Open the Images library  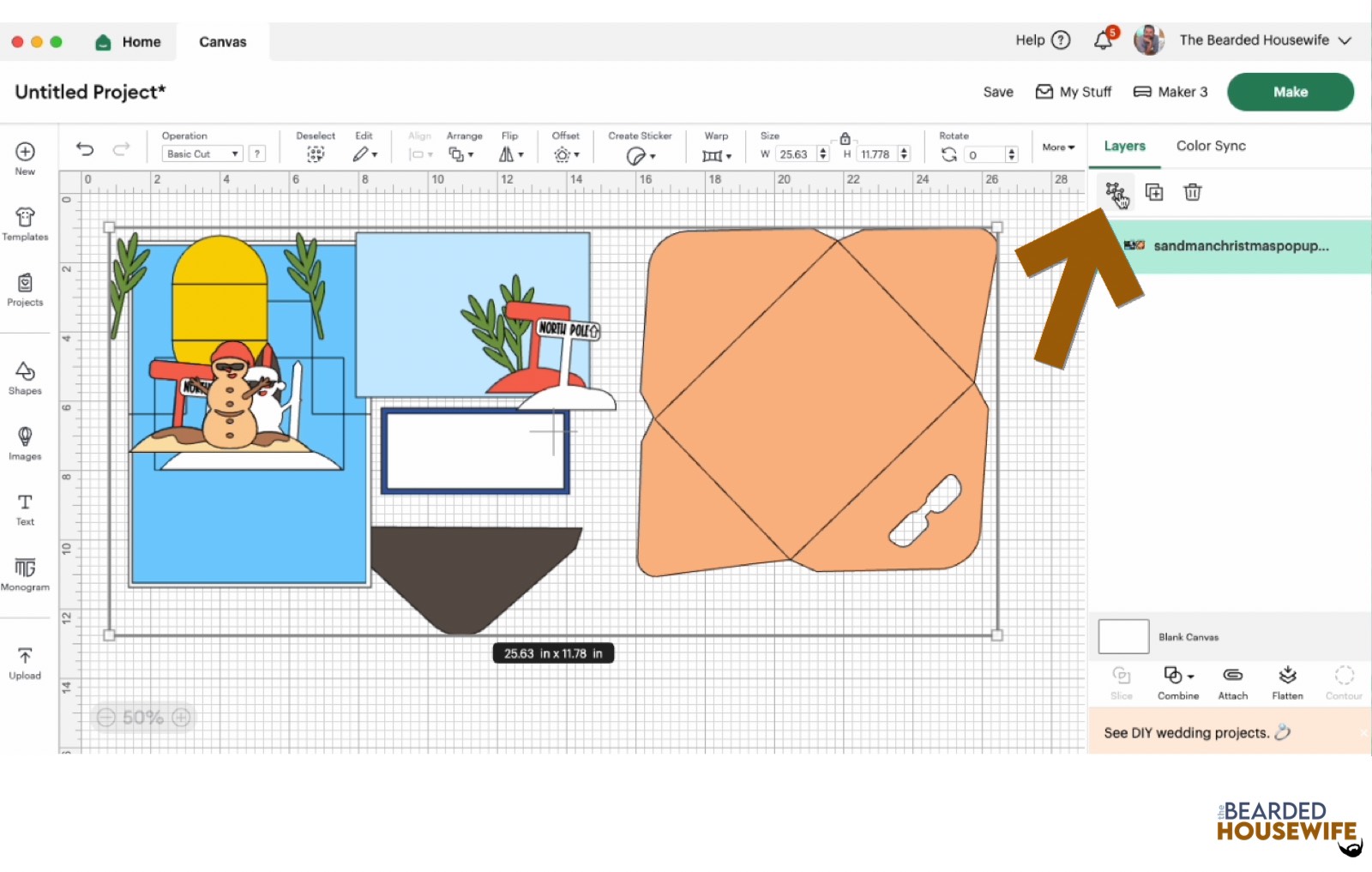25,444
